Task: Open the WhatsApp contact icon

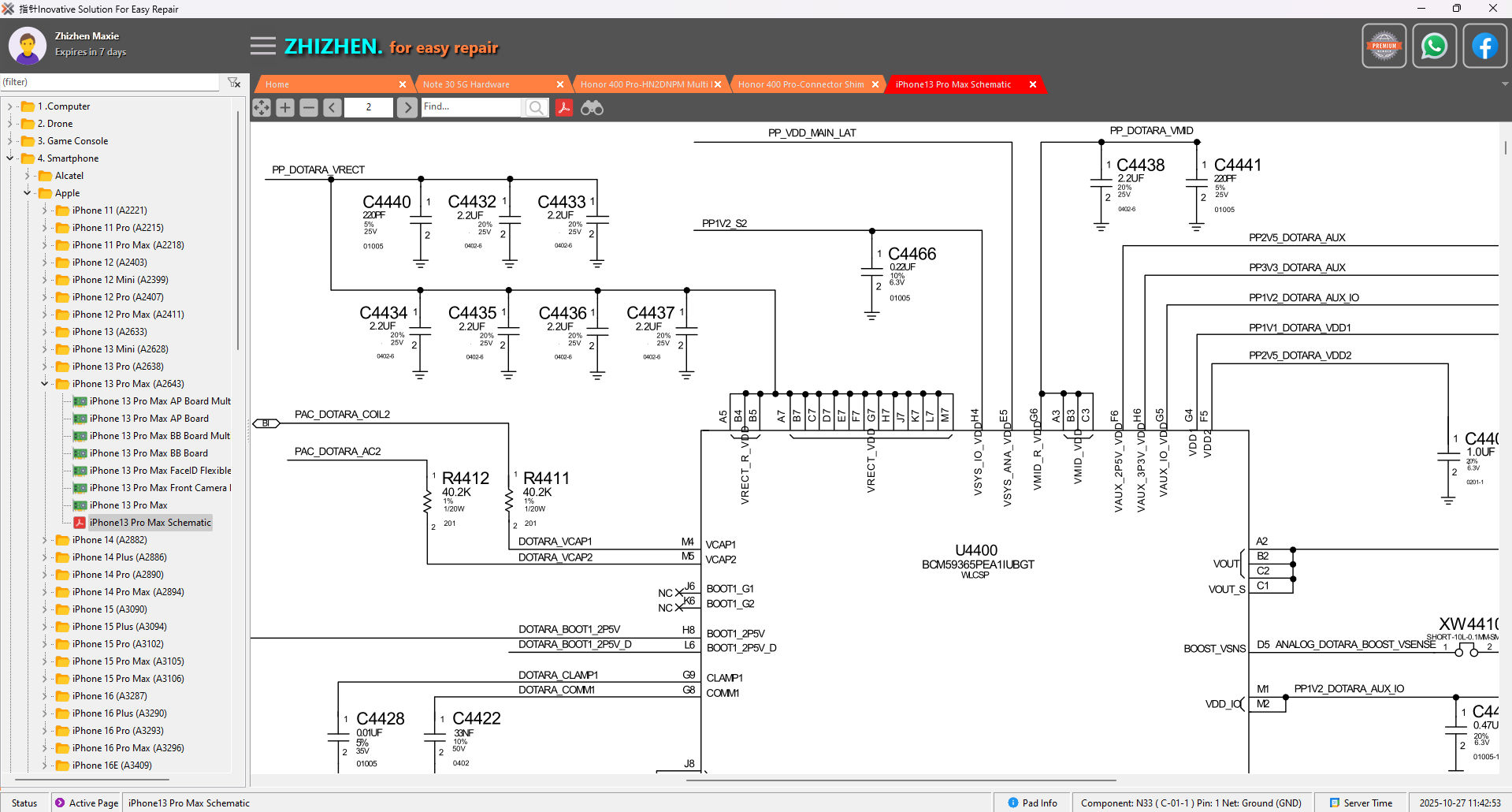Action: click(1434, 47)
